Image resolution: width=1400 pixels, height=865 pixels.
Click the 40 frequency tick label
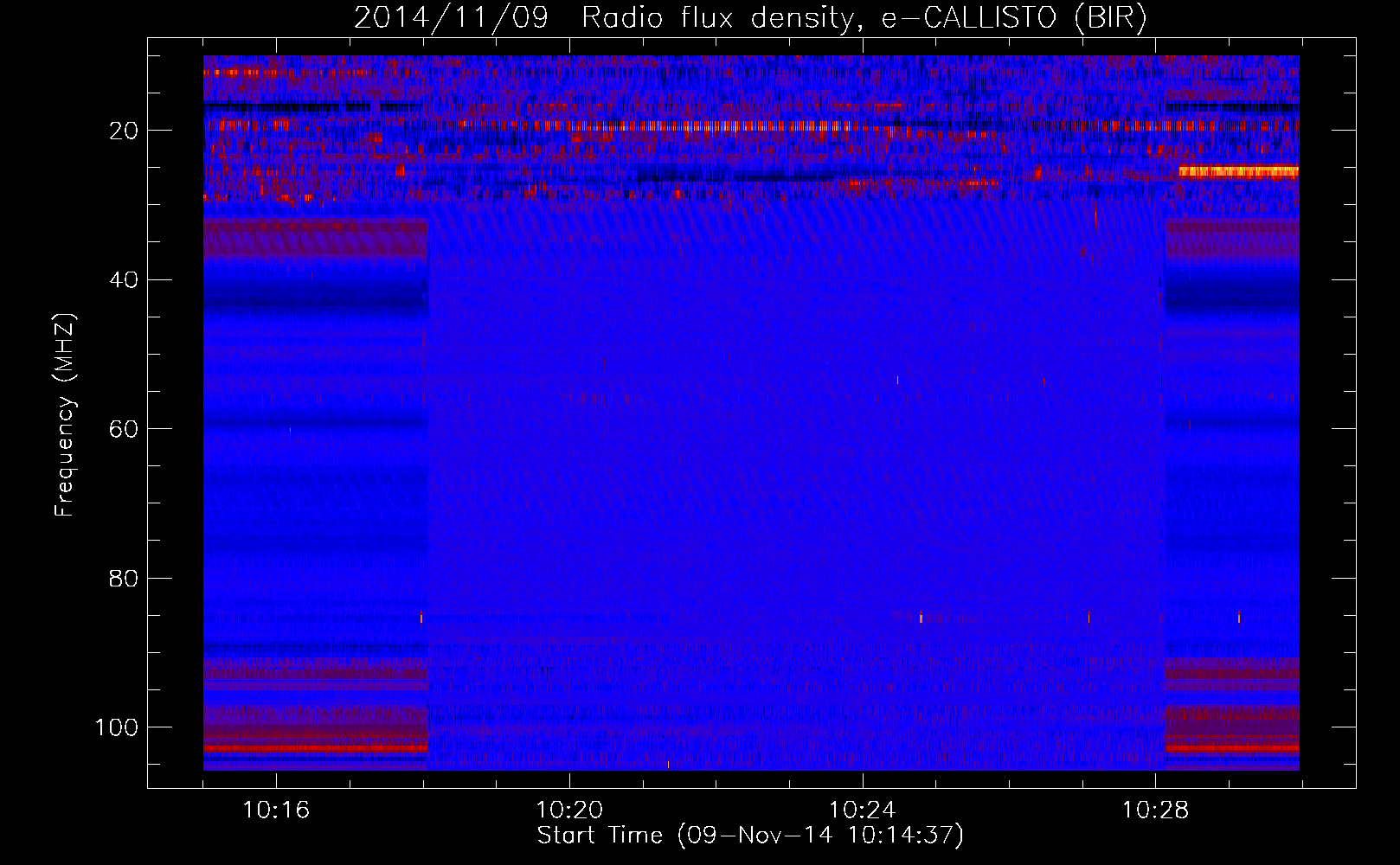click(x=125, y=280)
